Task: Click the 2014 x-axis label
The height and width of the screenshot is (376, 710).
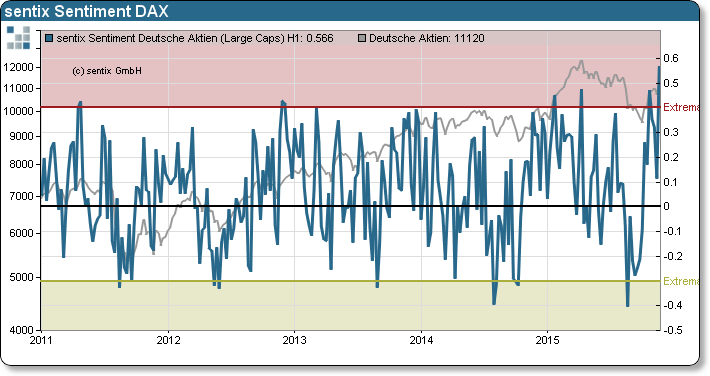Action: [421, 340]
